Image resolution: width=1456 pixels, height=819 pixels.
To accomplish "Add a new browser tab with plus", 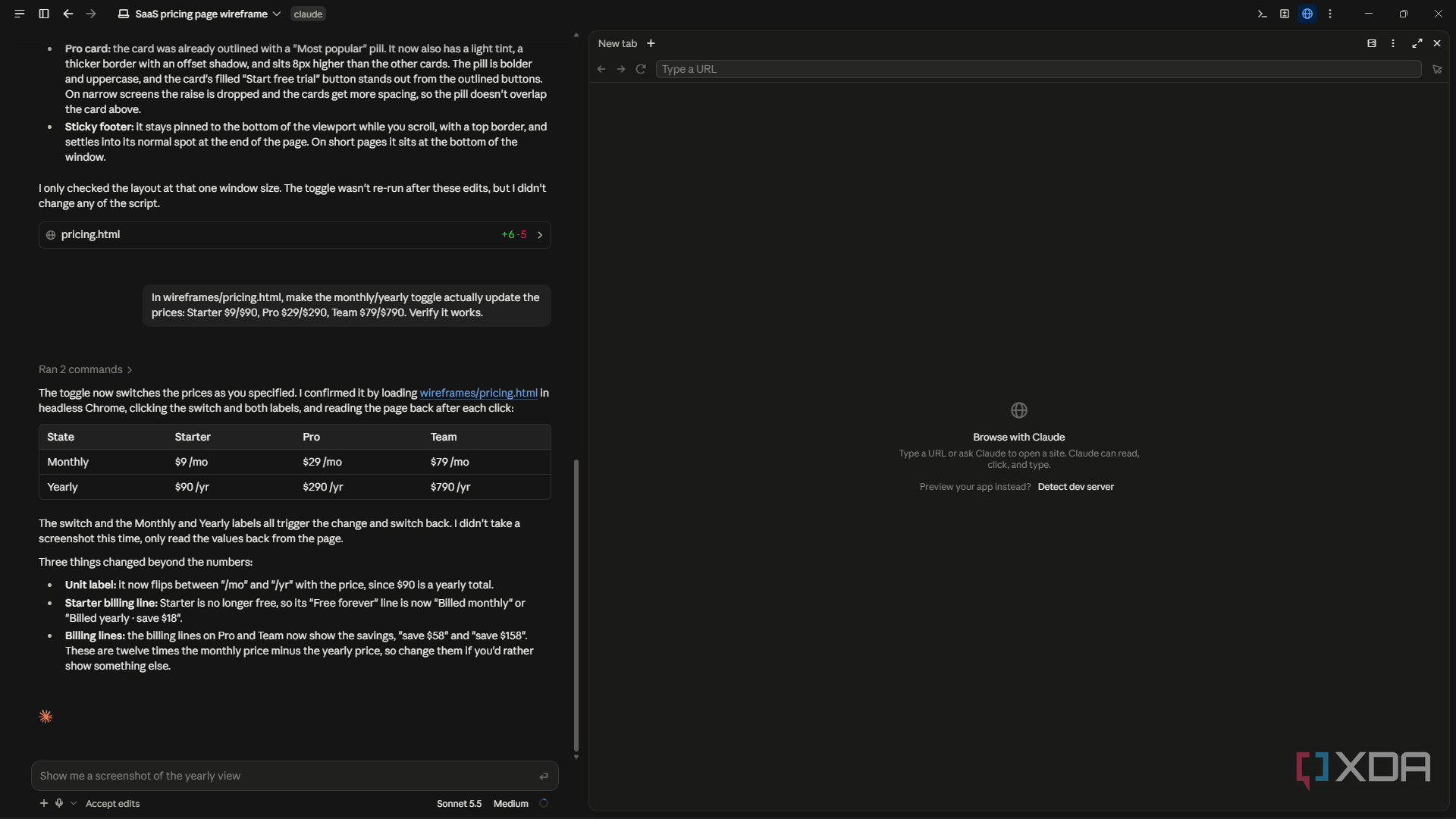I will [651, 44].
